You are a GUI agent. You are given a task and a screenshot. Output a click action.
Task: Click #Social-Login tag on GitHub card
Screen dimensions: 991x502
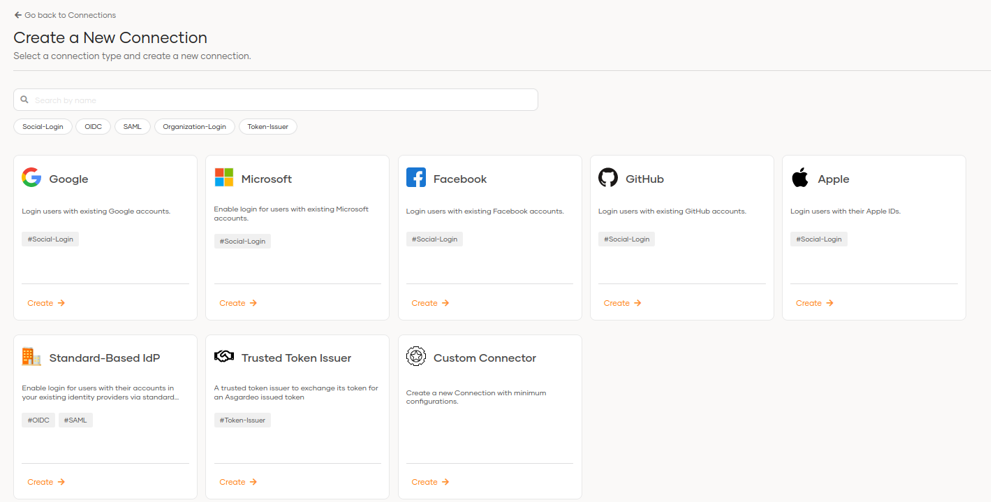click(x=626, y=239)
